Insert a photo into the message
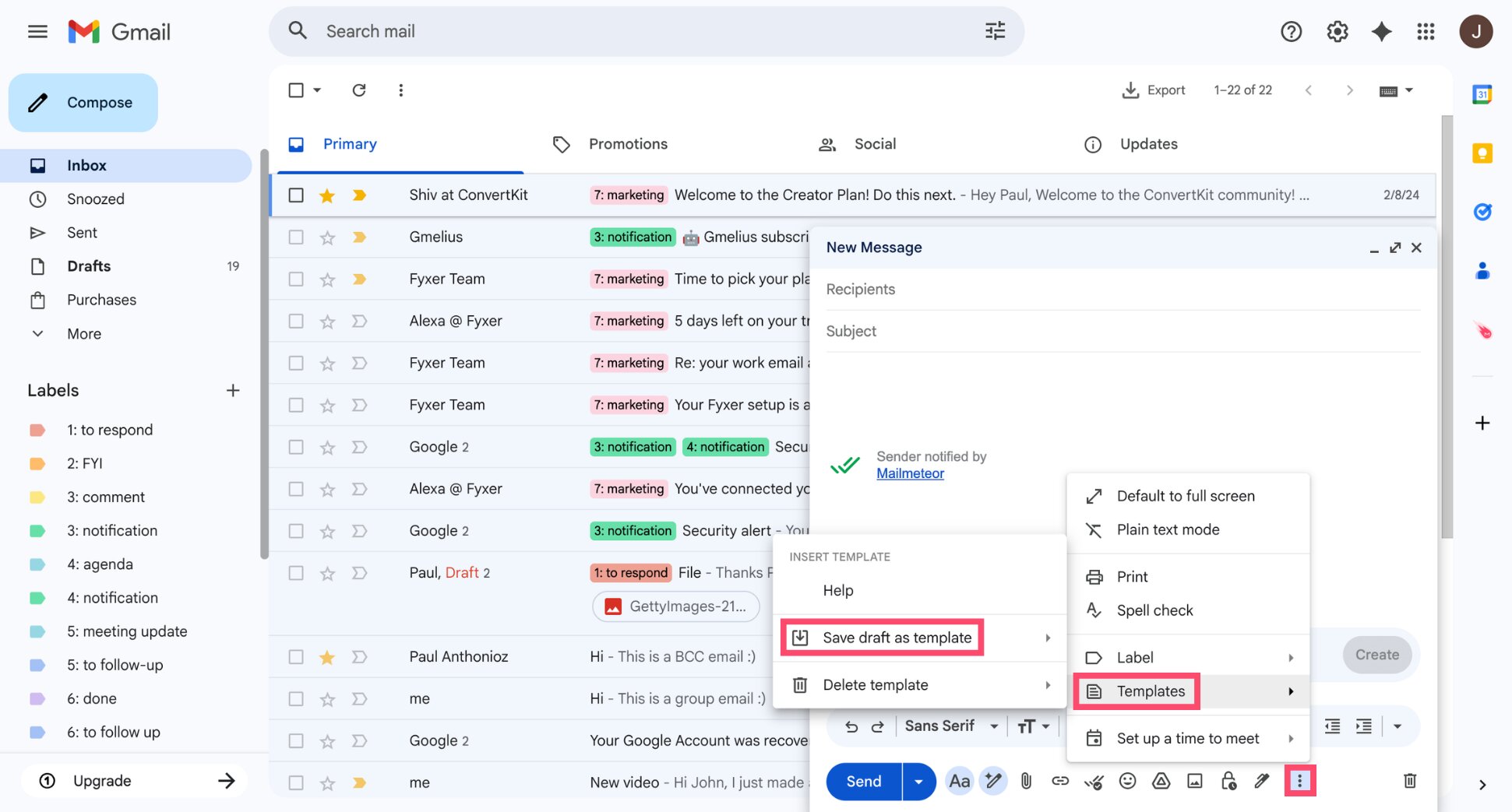The width and height of the screenshot is (1512, 812). 1195,781
